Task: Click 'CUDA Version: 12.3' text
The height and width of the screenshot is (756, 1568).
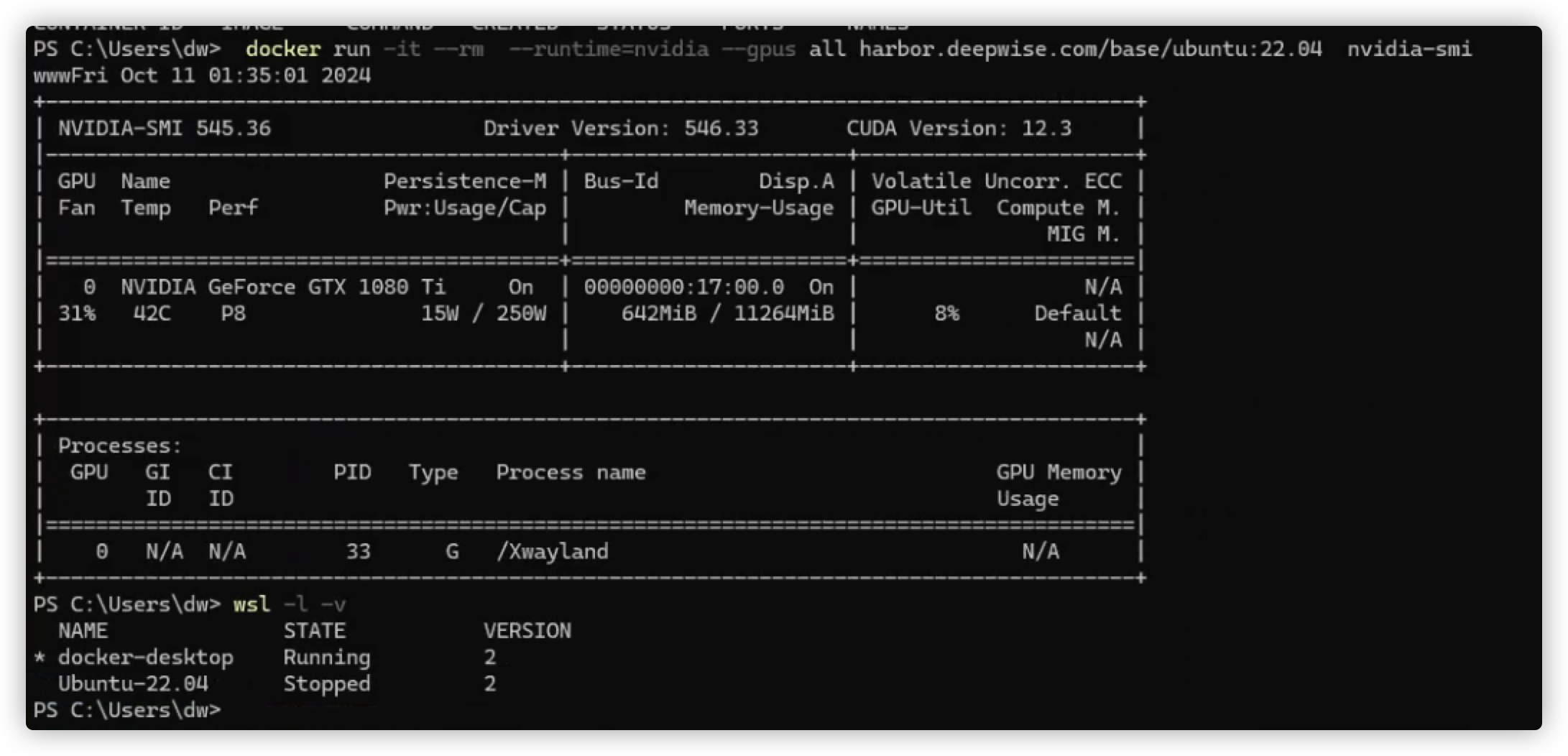Action: tap(959, 129)
